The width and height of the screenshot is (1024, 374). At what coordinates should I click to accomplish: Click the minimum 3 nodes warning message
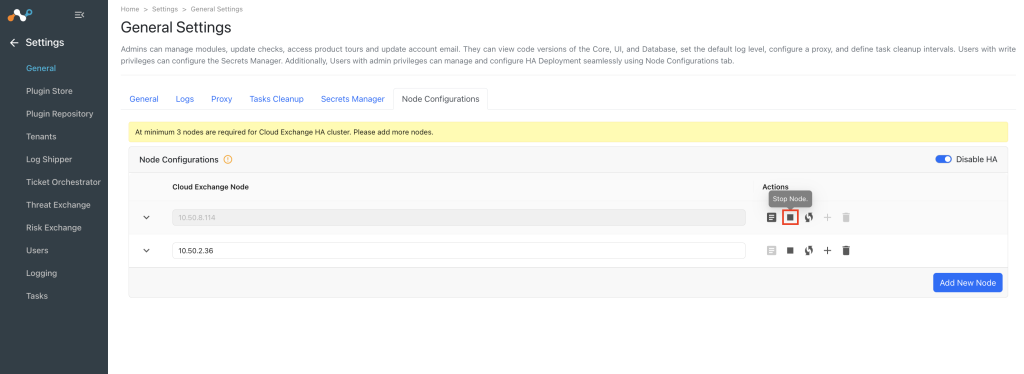click(x=284, y=132)
